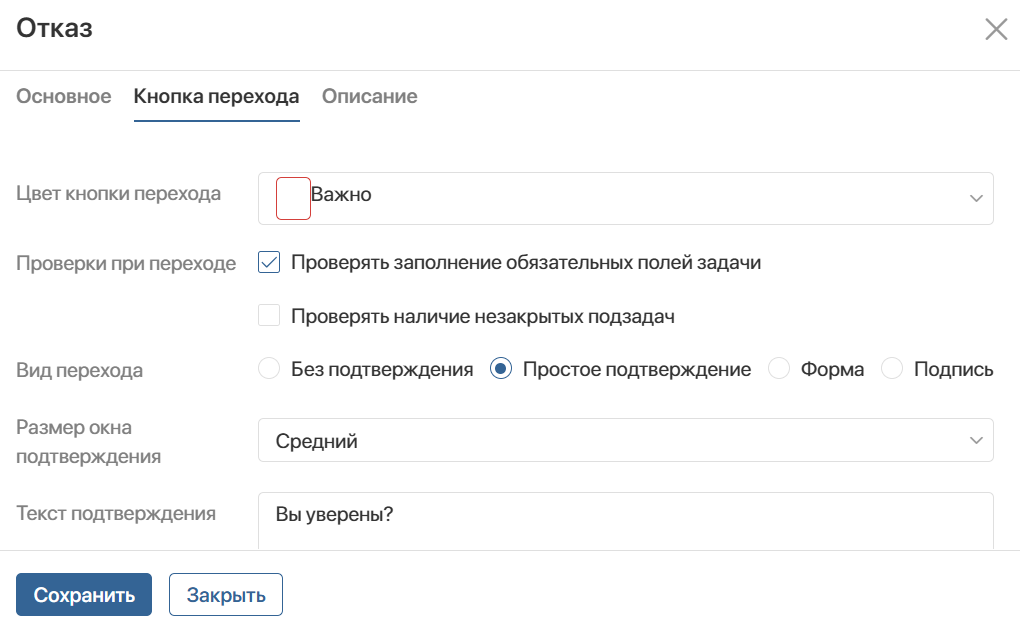Select the Кнопка перехода tab
The image size is (1020, 623).
pos(217,96)
